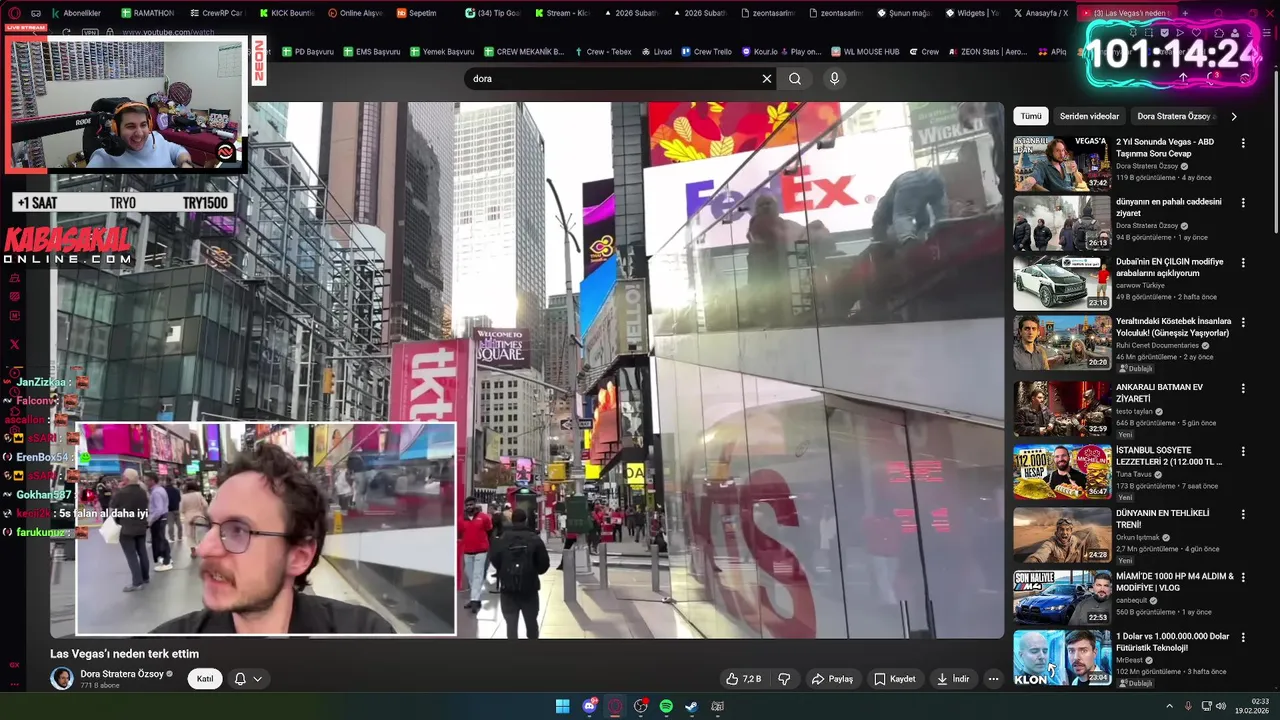
Task: Switch to the Sepetim browser tab
Action: coord(416,13)
